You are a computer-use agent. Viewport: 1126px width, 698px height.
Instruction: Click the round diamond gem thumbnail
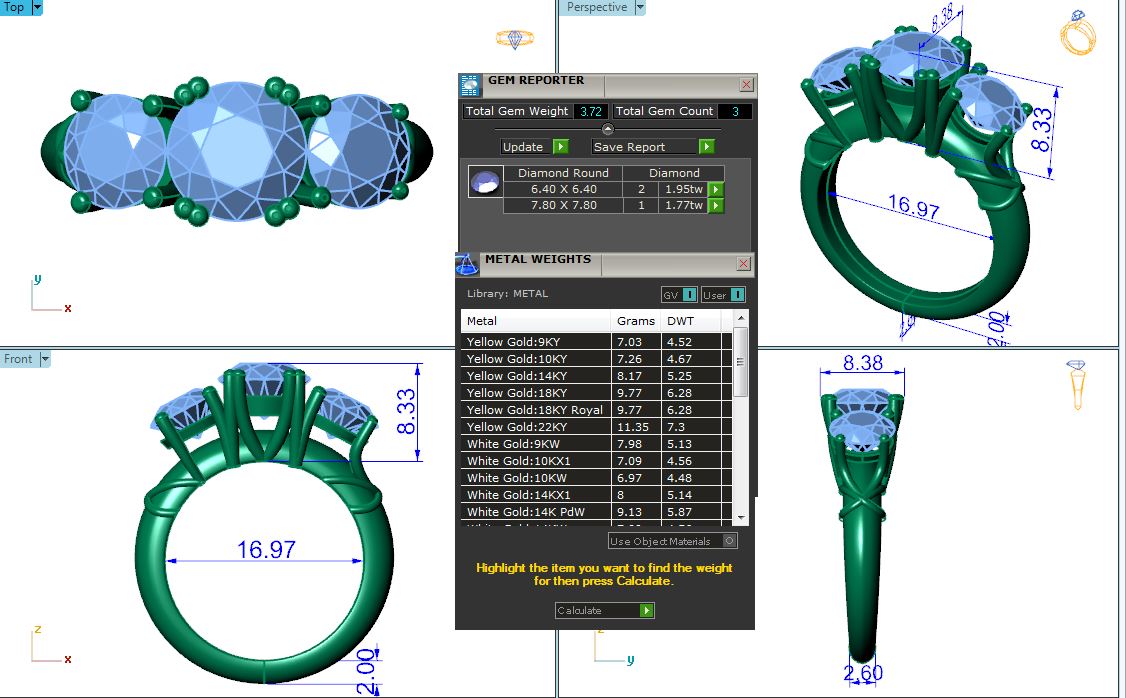[x=485, y=182]
